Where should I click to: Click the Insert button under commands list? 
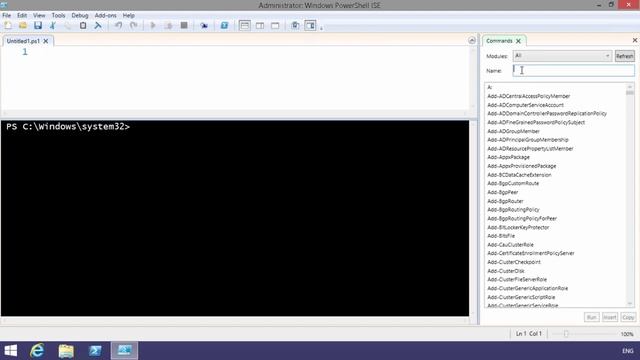(609, 317)
